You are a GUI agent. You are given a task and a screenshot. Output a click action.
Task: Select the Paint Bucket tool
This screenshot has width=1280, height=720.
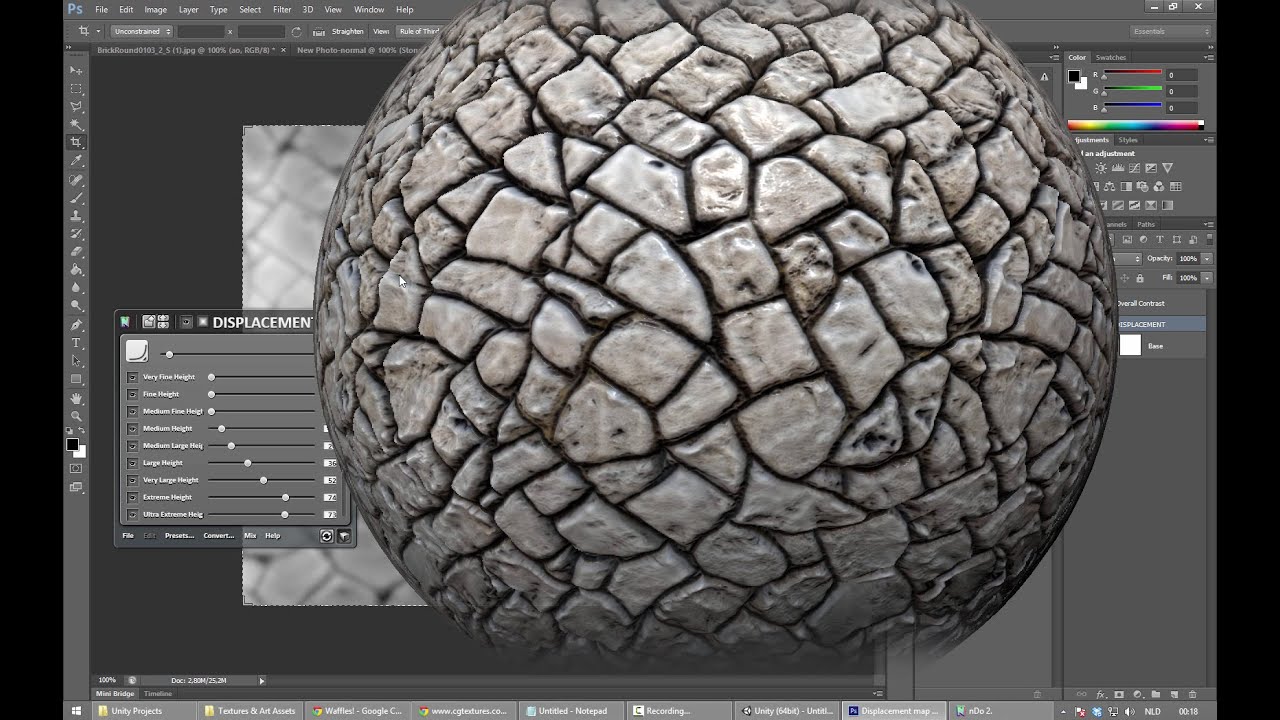[x=76, y=270]
